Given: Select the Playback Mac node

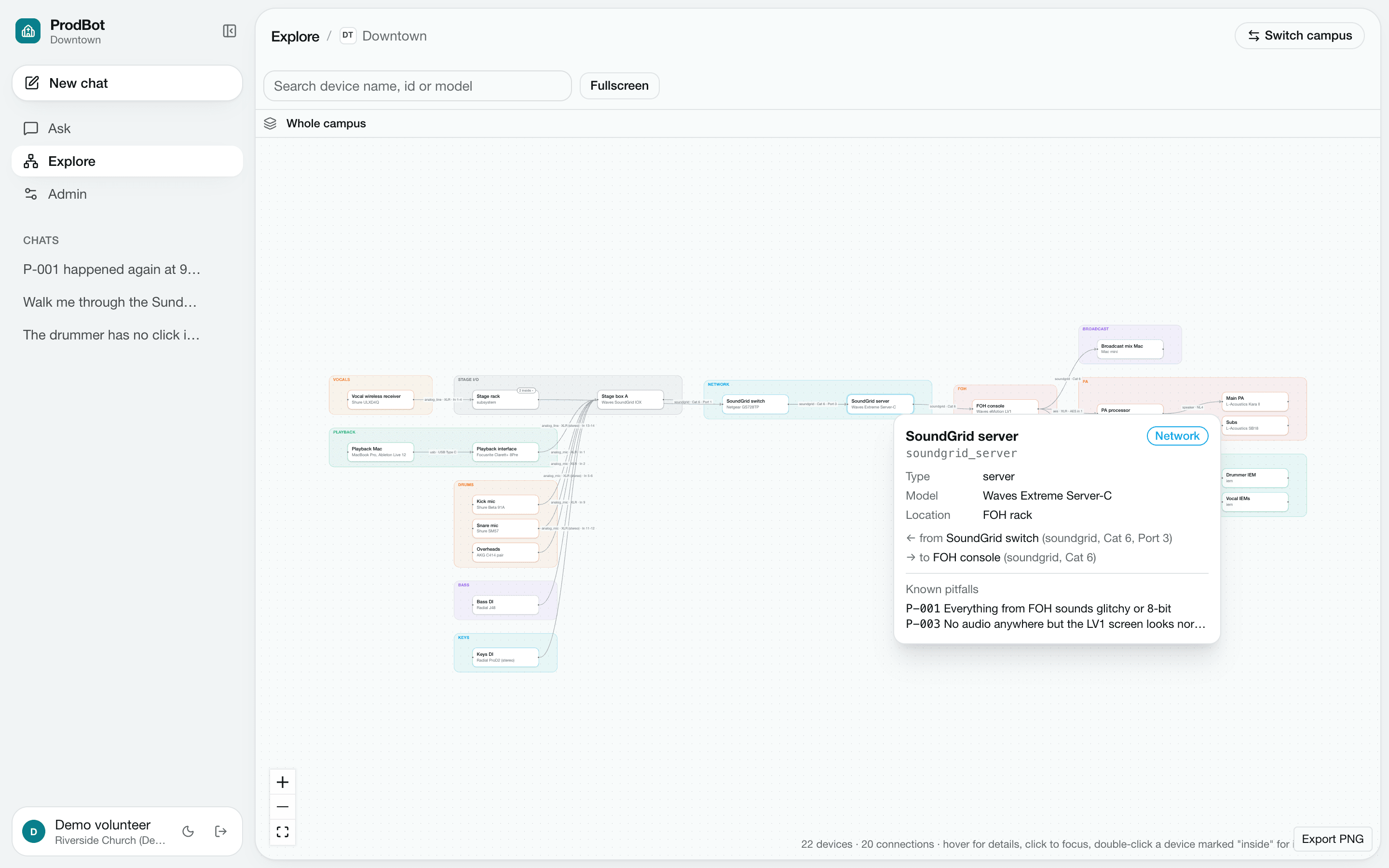Looking at the screenshot, I should (x=380, y=452).
